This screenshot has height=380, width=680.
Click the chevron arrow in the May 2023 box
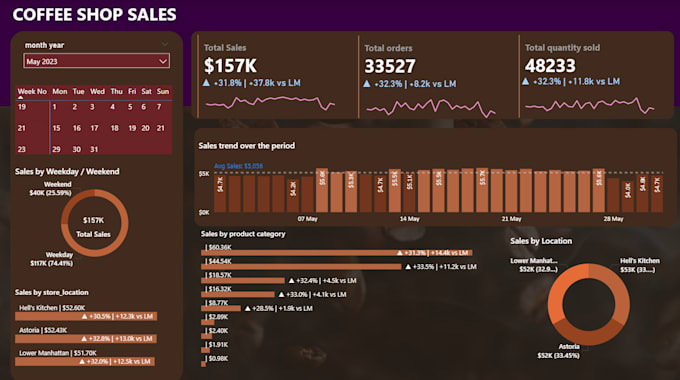163,61
